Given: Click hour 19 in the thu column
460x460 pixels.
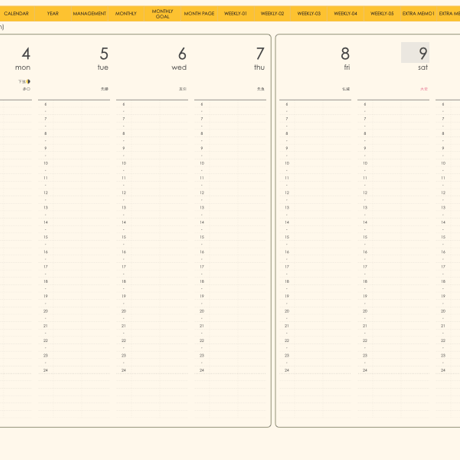Looking at the screenshot, I should [x=202, y=296].
